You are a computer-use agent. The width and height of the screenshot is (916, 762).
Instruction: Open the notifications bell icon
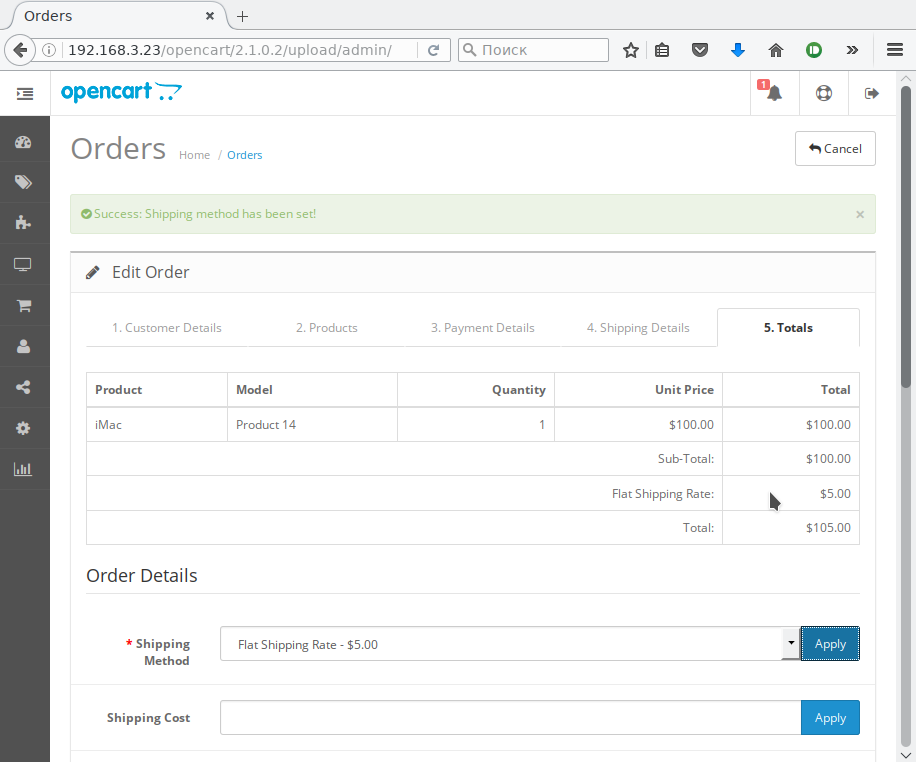774,93
